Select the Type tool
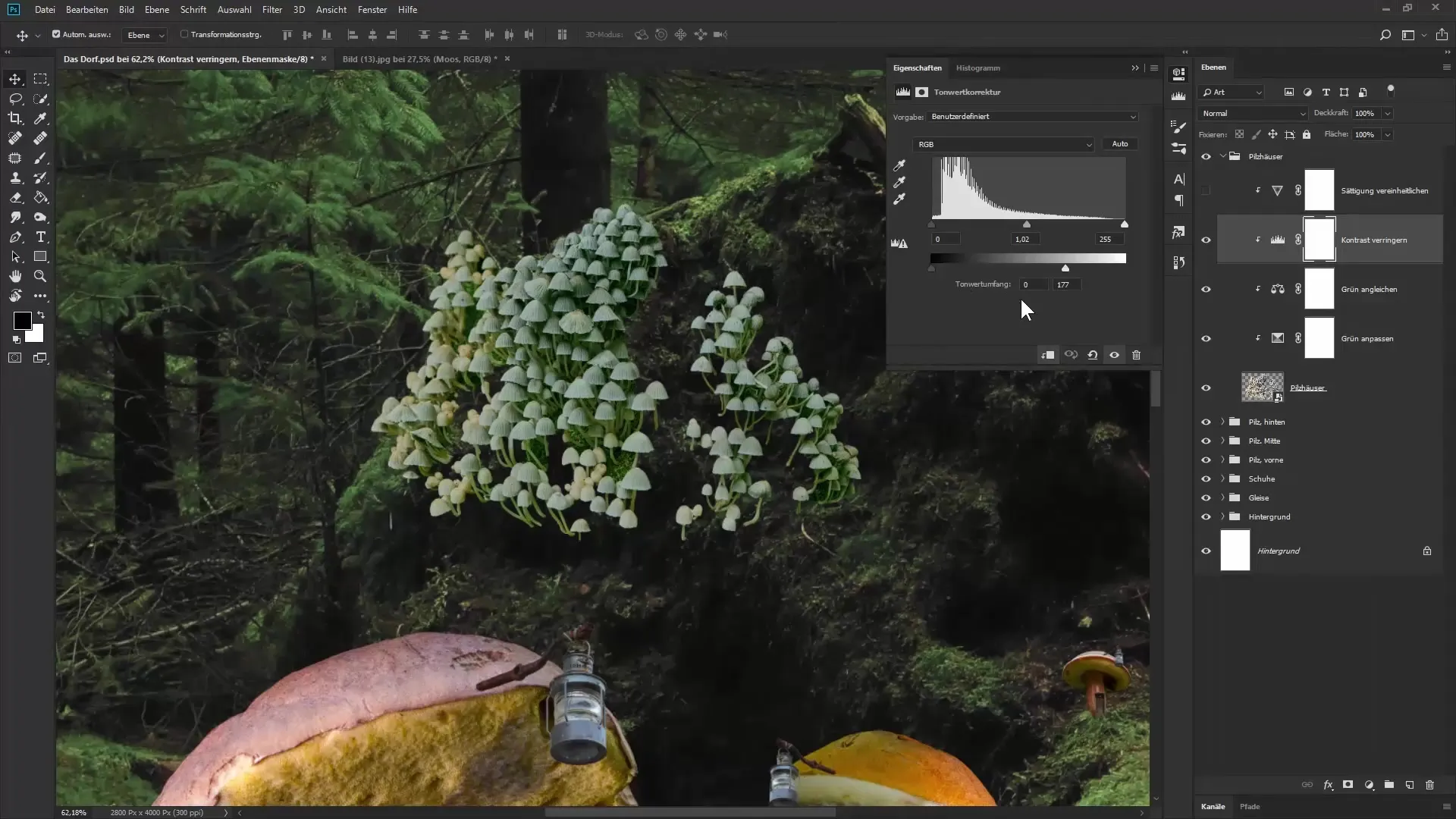The width and height of the screenshot is (1456, 819). (40, 237)
